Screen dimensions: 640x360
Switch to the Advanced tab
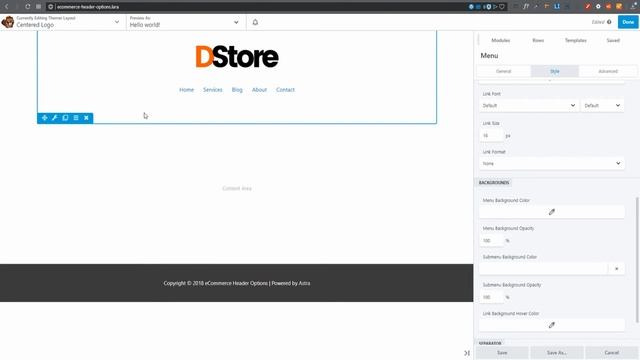pyautogui.click(x=608, y=71)
